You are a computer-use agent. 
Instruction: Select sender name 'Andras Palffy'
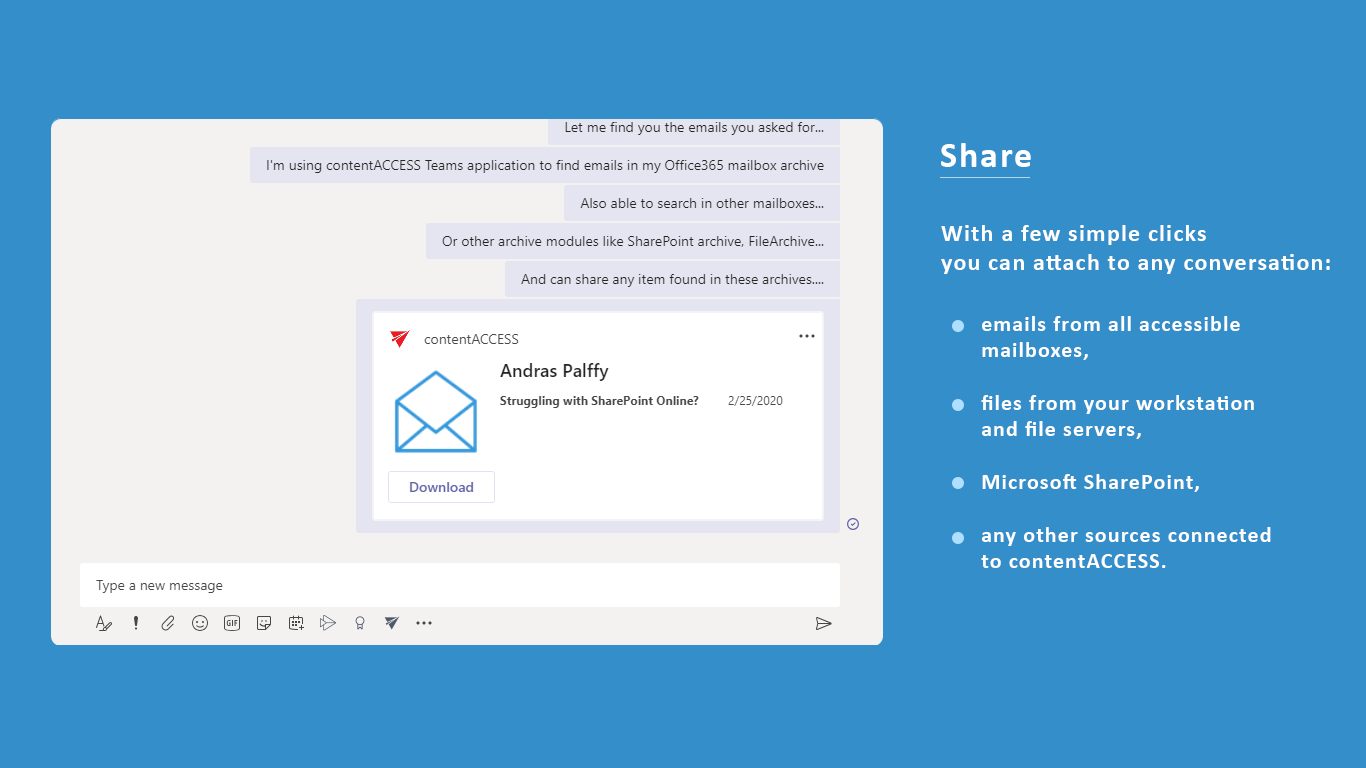point(554,371)
